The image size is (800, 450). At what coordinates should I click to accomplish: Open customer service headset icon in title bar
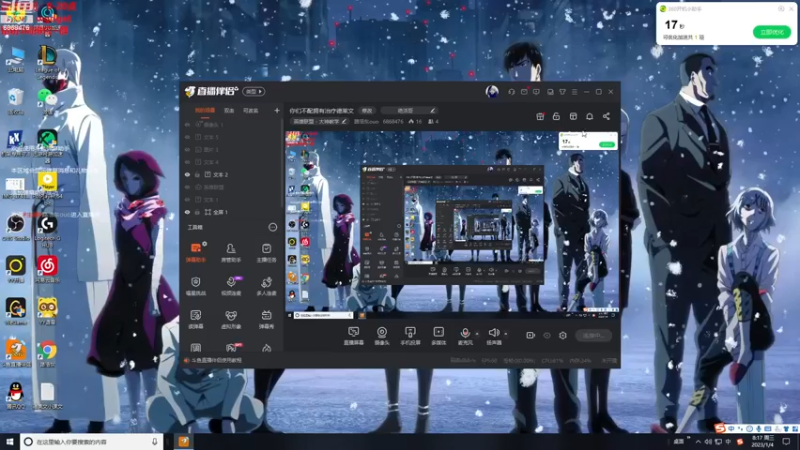tap(511, 92)
